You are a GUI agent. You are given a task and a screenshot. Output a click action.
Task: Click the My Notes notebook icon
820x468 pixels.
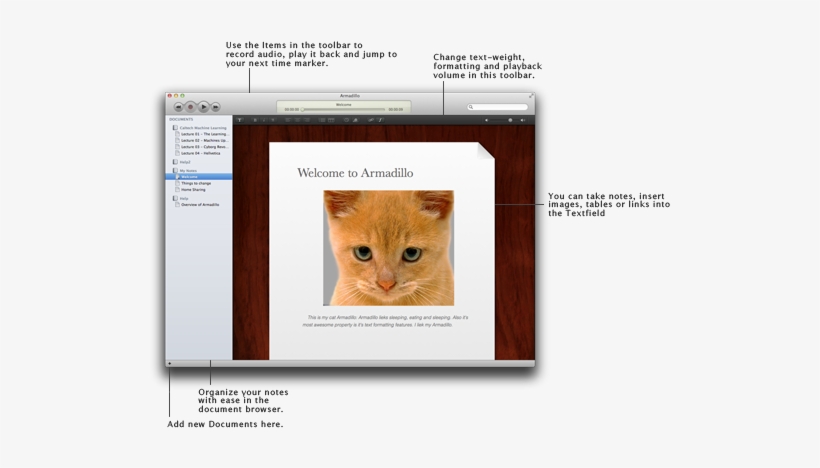tap(175, 170)
